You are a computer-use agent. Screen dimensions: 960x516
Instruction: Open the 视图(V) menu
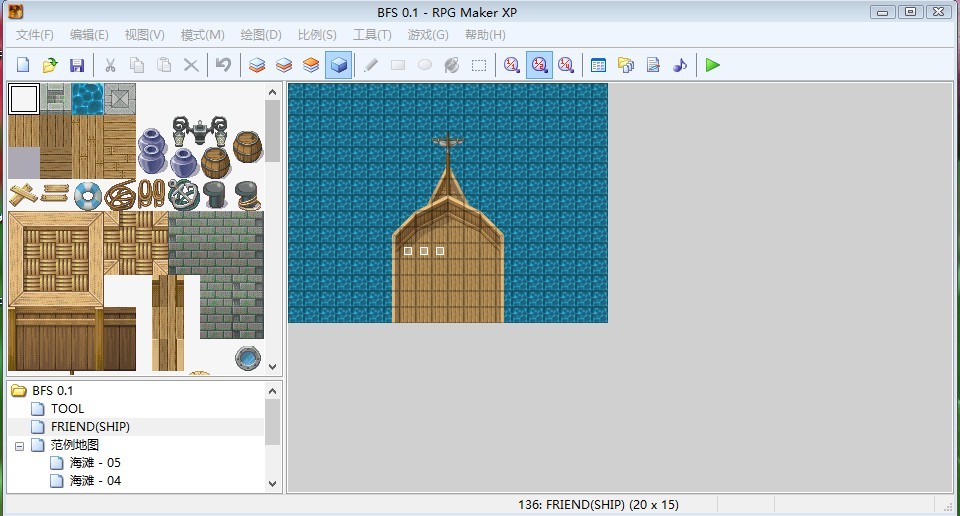pos(144,35)
